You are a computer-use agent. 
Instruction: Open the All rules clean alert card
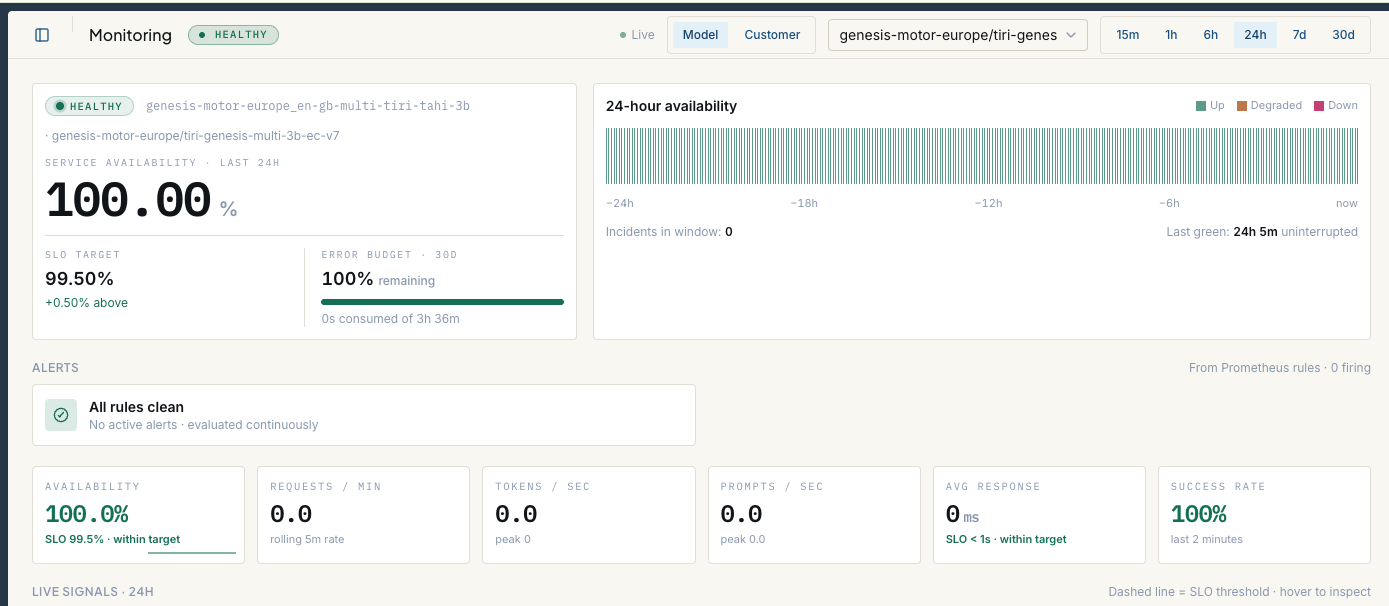[364, 415]
